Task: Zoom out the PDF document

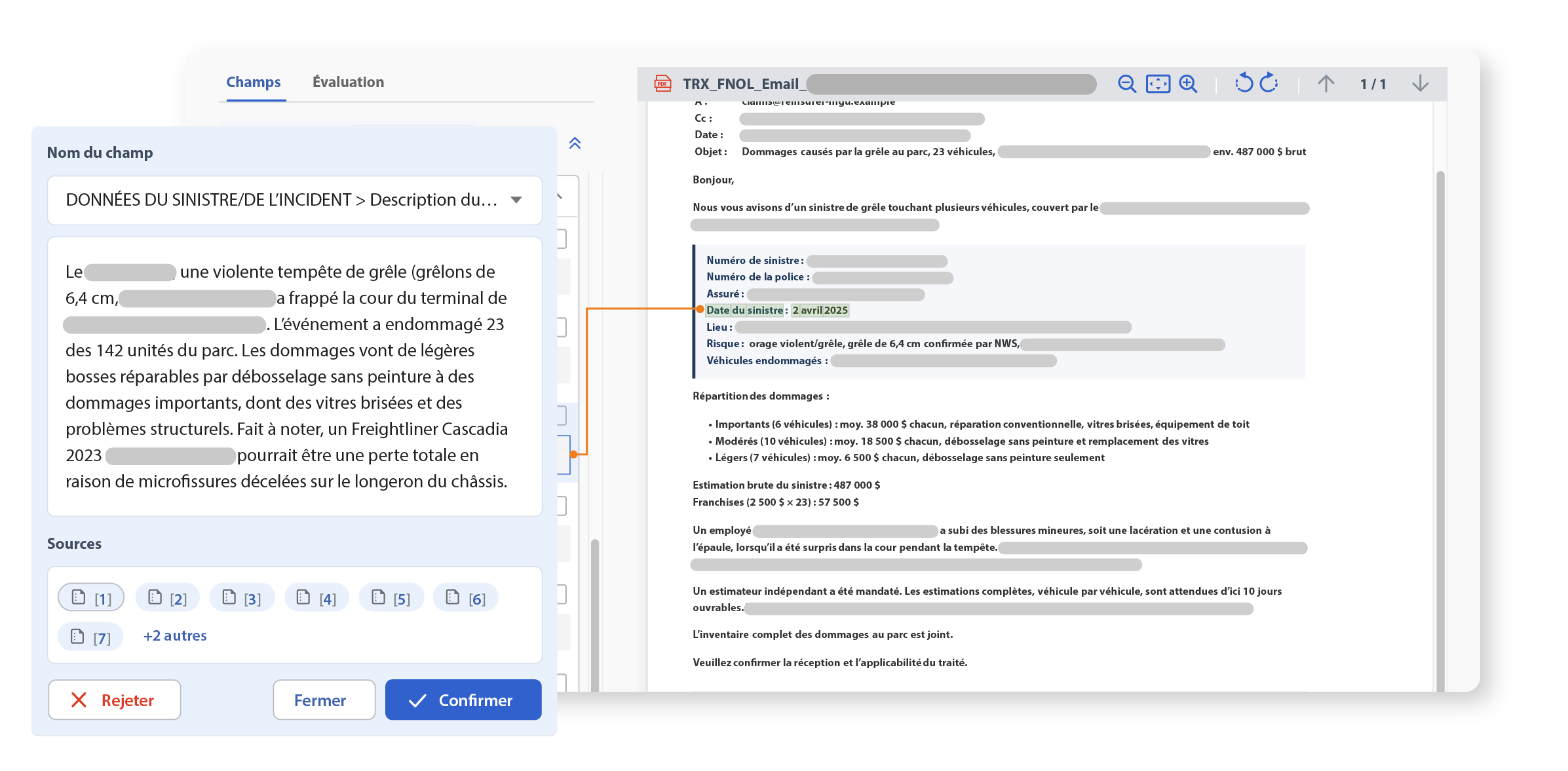Action: 1126,84
